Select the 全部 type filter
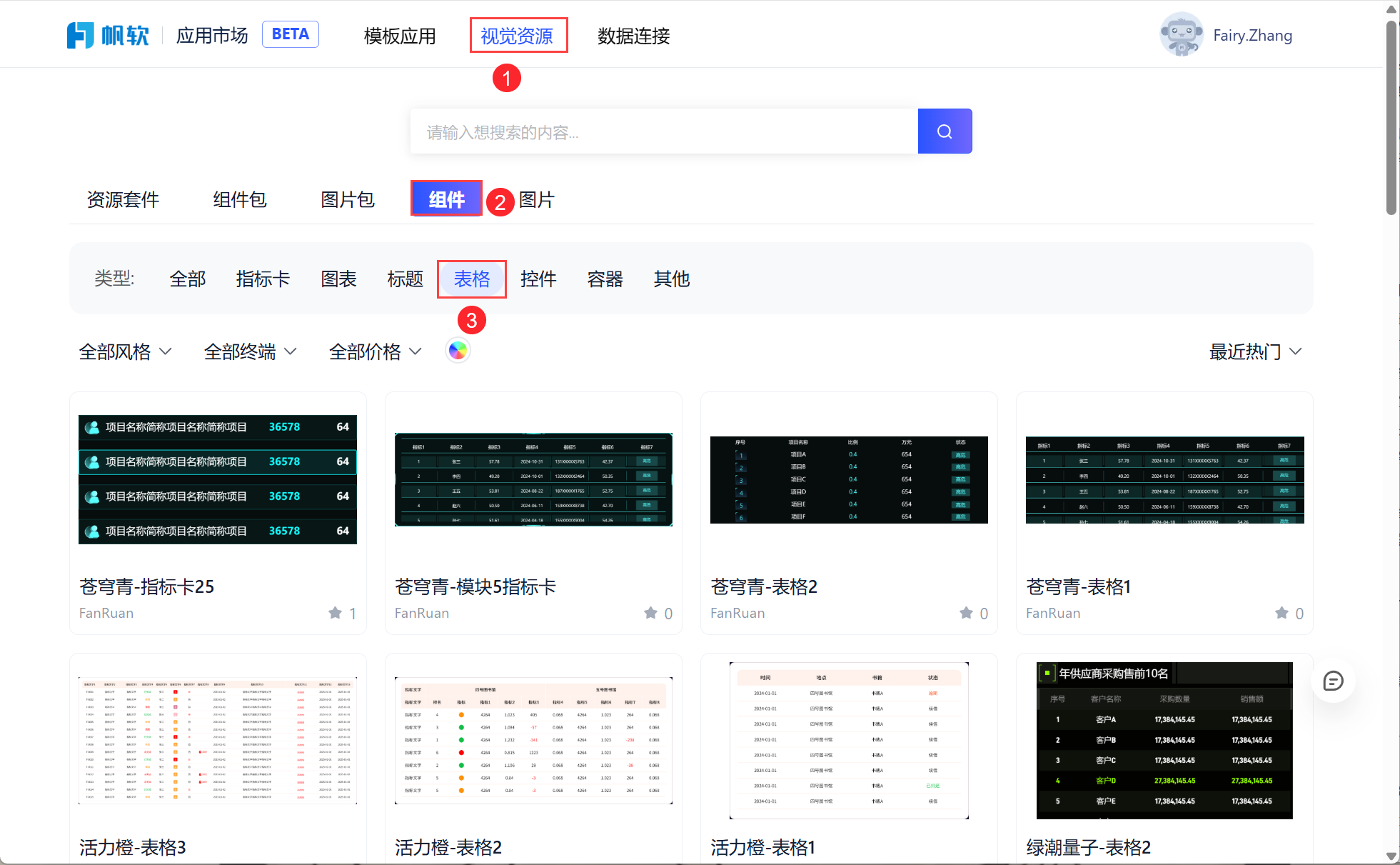The width and height of the screenshot is (1400, 865). pyautogui.click(x=187, y=279)
